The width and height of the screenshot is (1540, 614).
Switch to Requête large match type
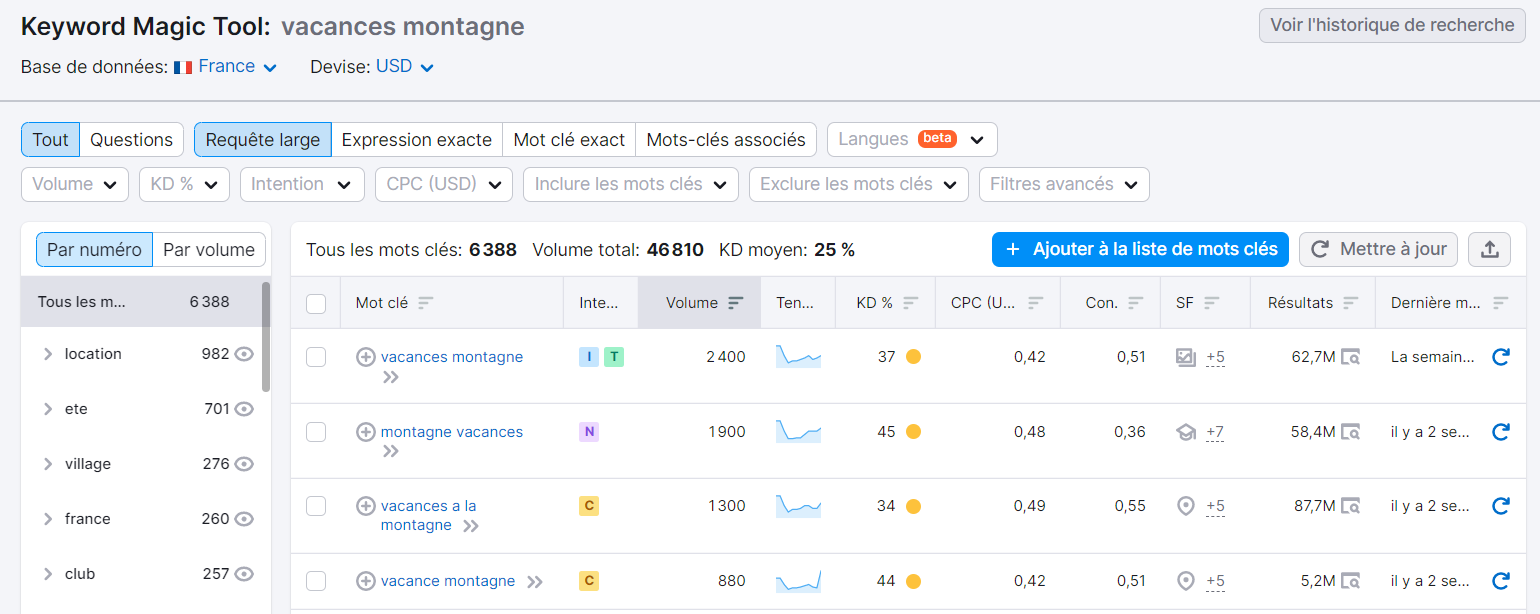[263, 140]
